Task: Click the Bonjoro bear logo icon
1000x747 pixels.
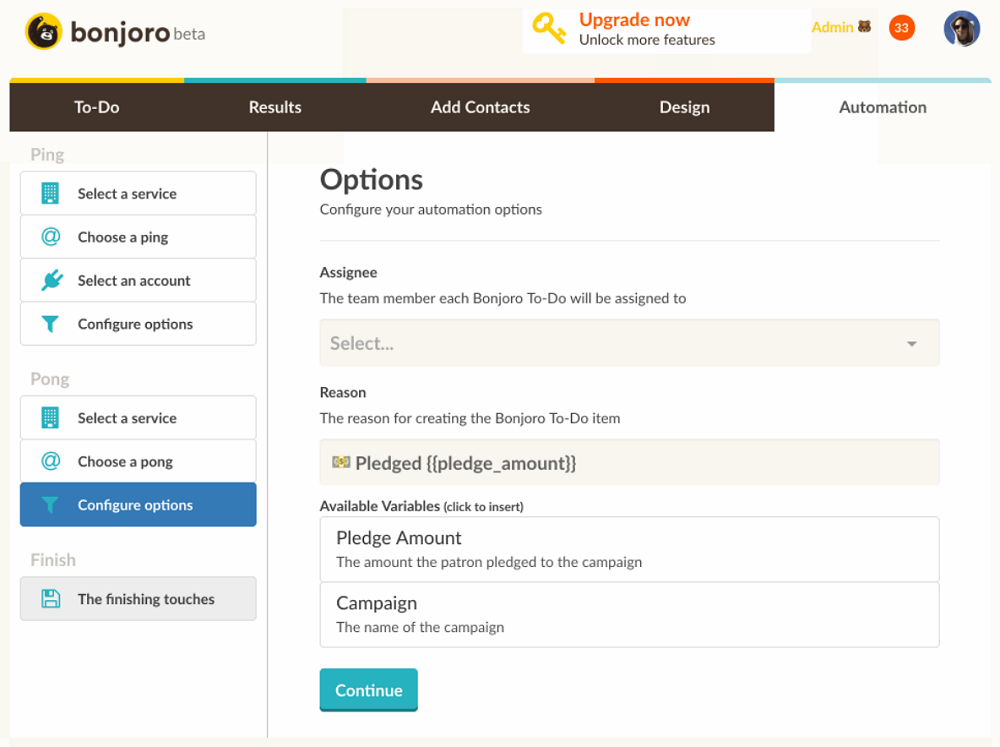Action: [43, 31]
